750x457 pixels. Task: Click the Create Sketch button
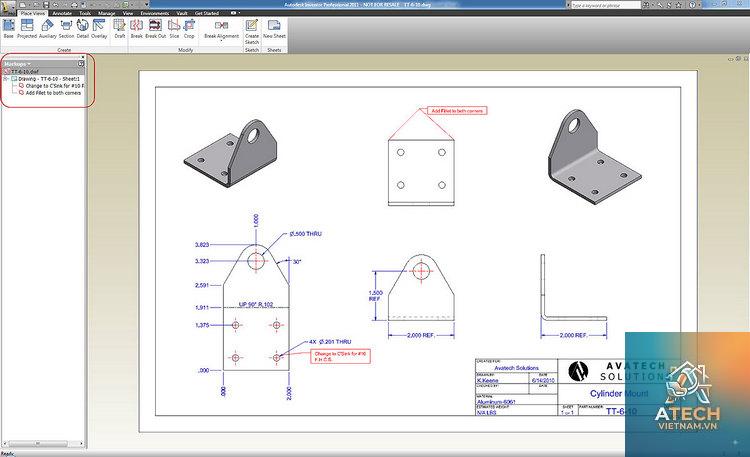252,32
